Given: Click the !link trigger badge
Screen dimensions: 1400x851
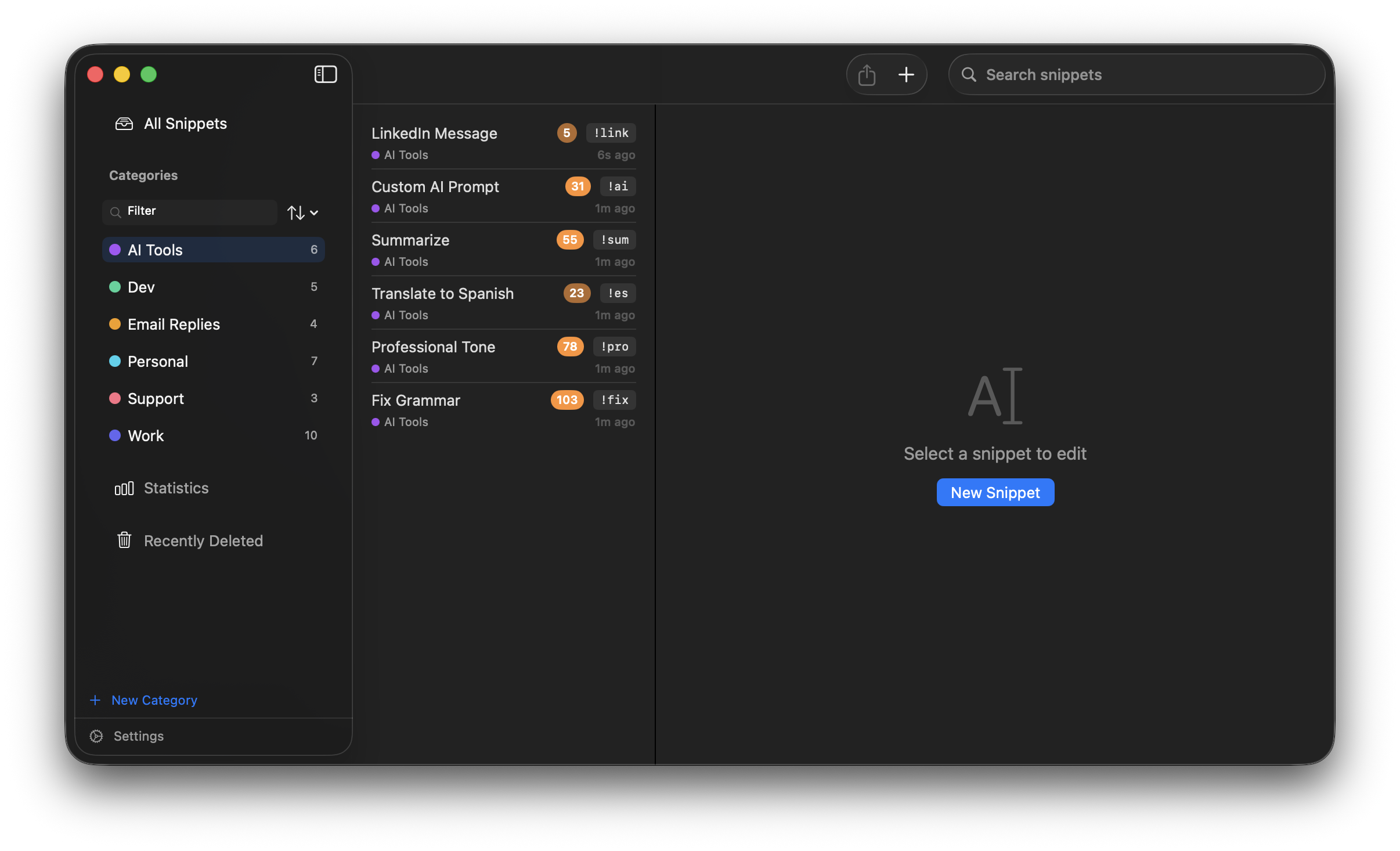Looking at the screenshot, I should pos(611,133).
